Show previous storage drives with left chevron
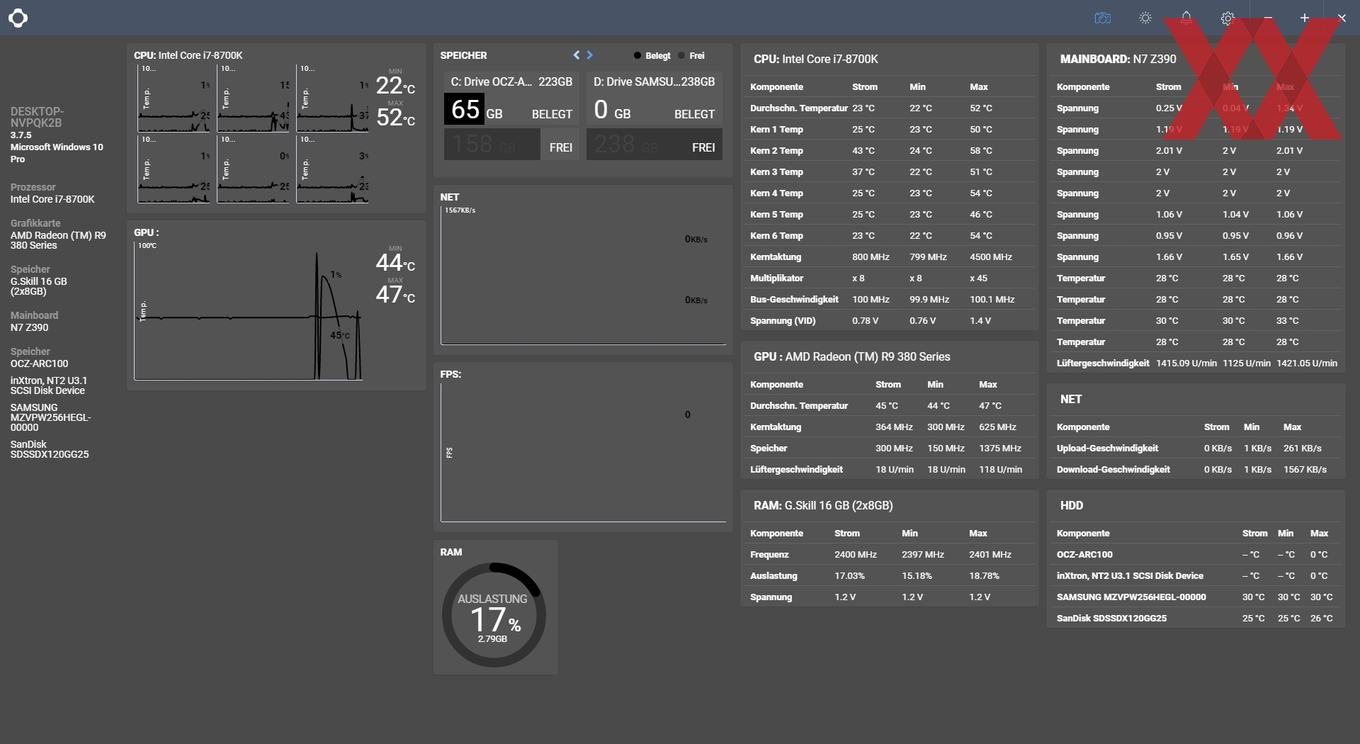This screenshot has width=1360, height=744. (x=576, y=55)
